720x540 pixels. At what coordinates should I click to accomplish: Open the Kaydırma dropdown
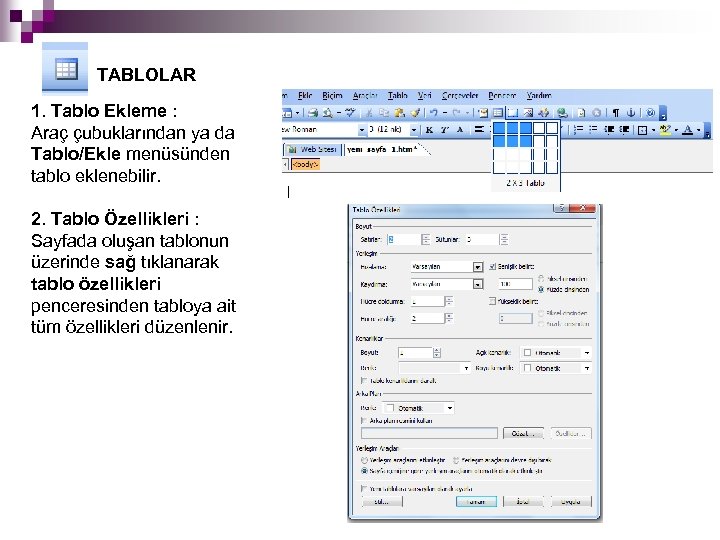478,284
